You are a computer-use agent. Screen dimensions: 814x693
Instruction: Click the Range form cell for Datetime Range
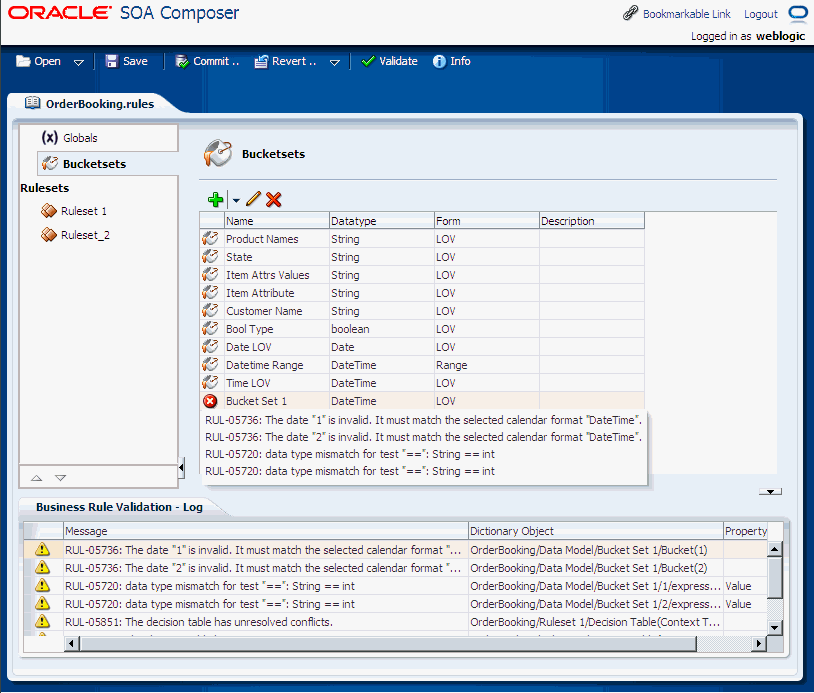[x=486, y=365]
